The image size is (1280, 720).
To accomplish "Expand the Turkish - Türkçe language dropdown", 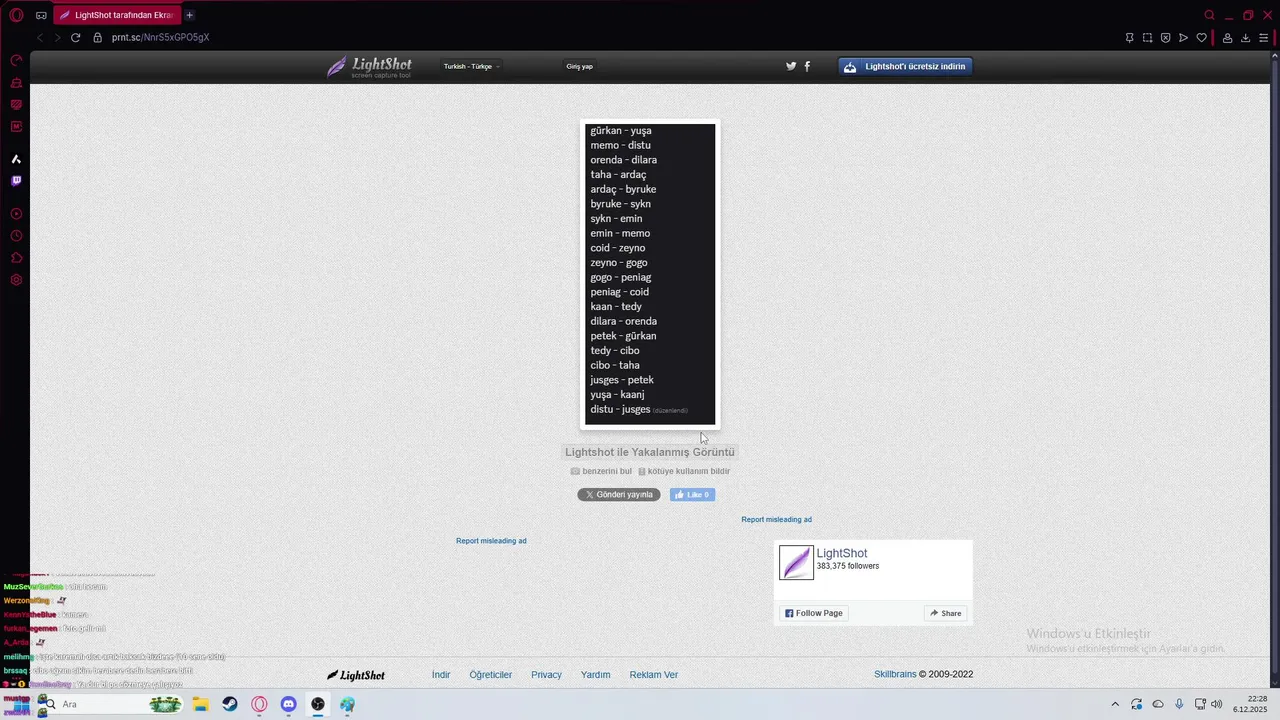I will (471, 67).
